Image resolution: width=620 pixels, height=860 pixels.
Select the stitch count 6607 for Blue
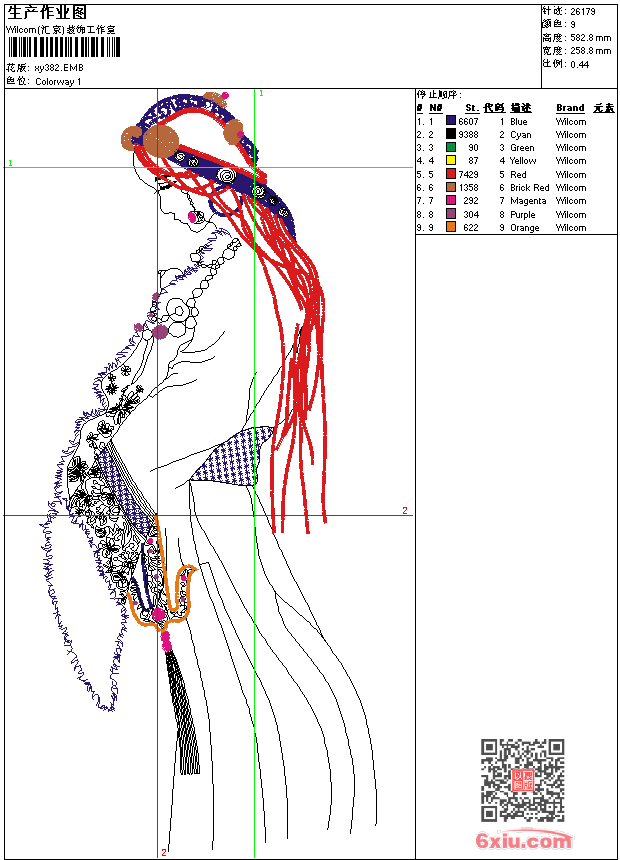pyautogui.click(x=469, y=122)
